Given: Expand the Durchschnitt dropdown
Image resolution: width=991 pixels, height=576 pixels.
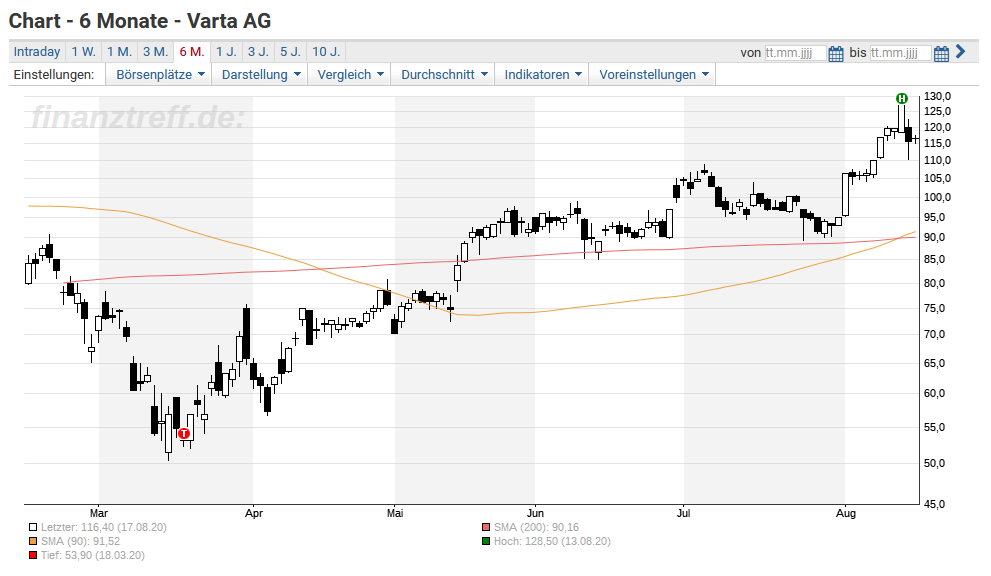Looking at the screenshot, I should point(444,75).
